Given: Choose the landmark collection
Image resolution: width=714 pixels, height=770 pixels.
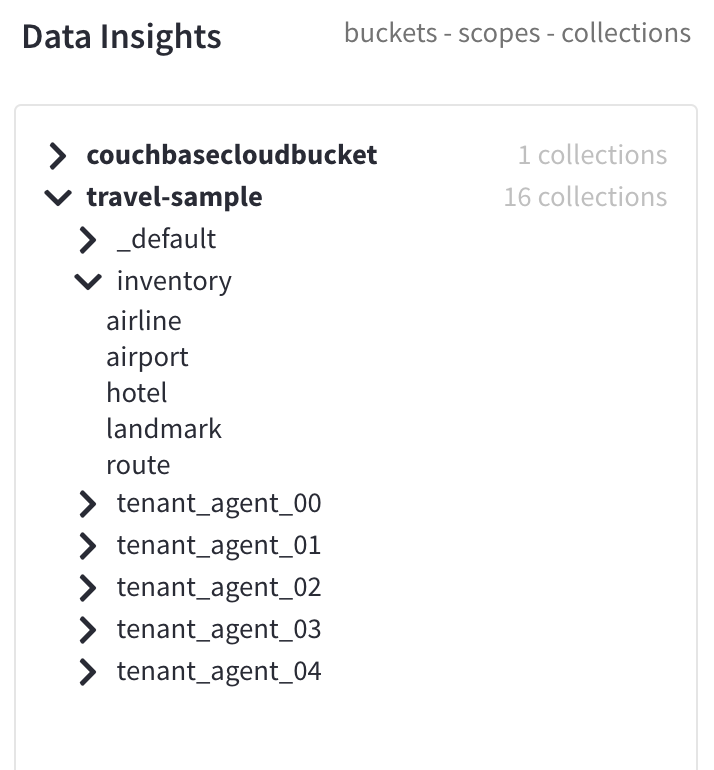Looking at the screenshot, I should point(164,429).
